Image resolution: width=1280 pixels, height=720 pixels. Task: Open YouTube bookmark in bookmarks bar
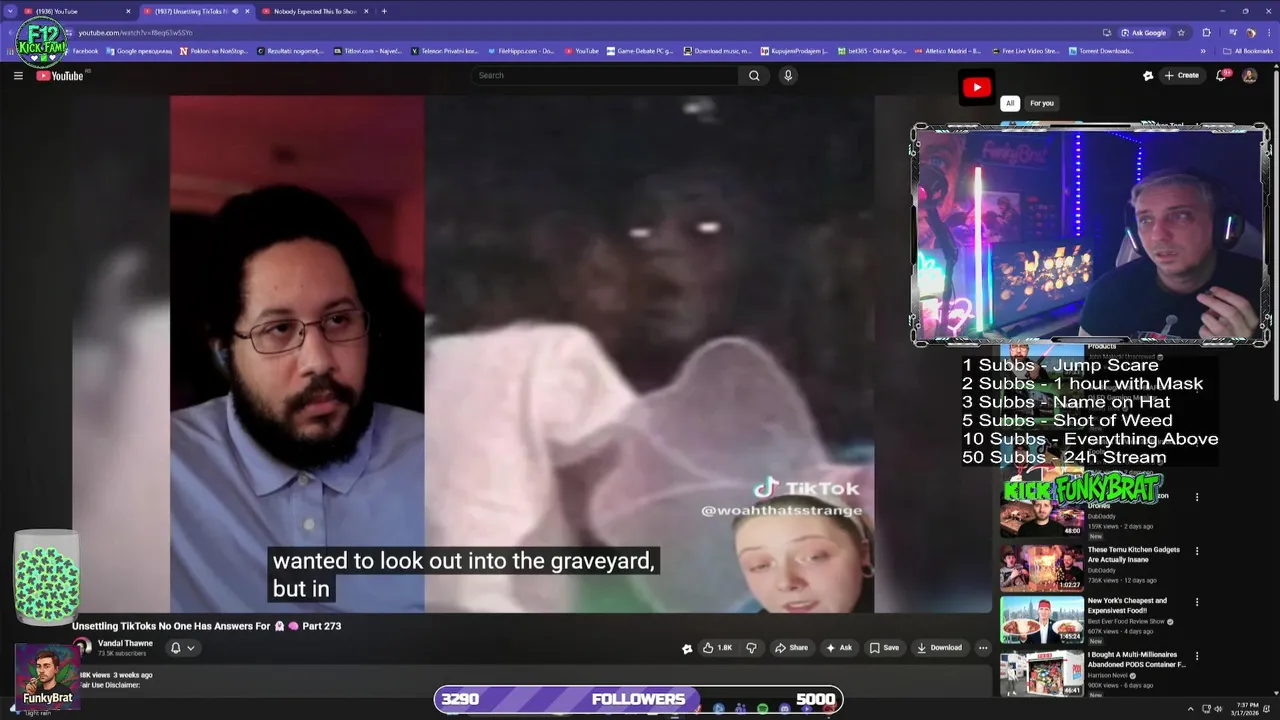click(581, 51)
